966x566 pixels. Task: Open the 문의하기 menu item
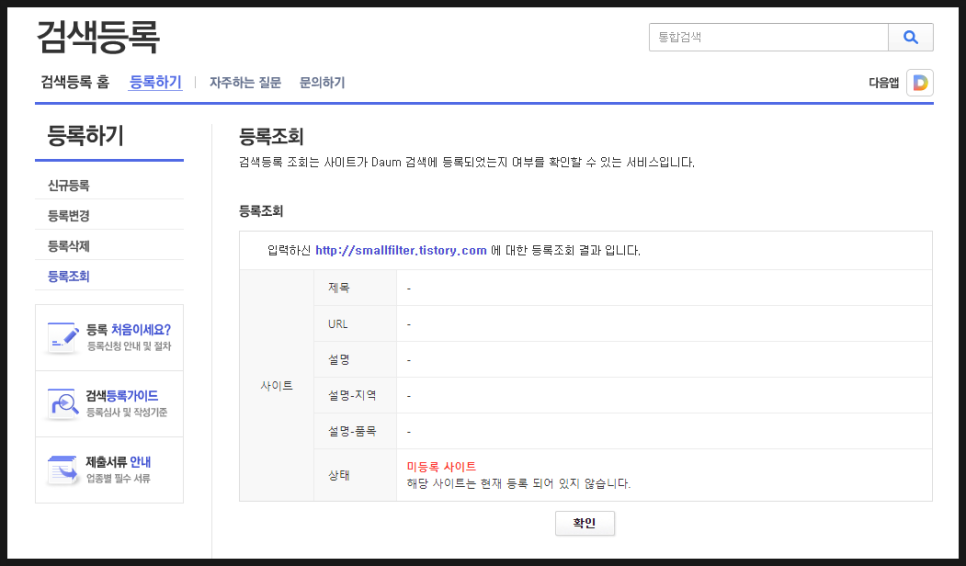pos(322,83)
